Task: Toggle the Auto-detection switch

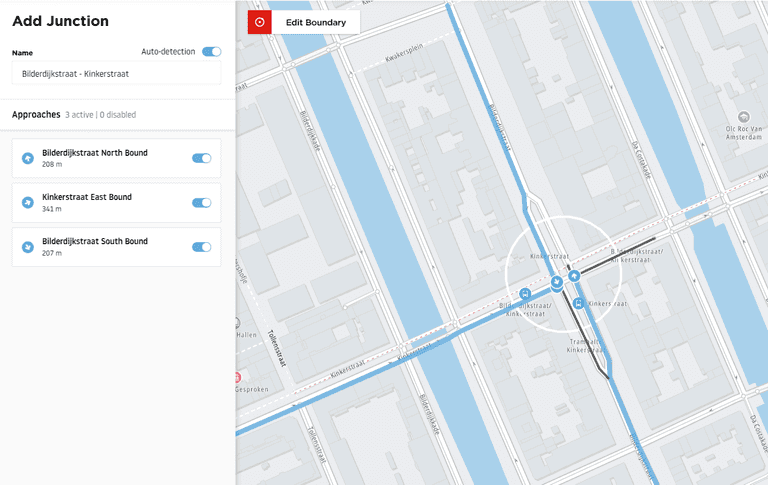Action: point(211,52)
